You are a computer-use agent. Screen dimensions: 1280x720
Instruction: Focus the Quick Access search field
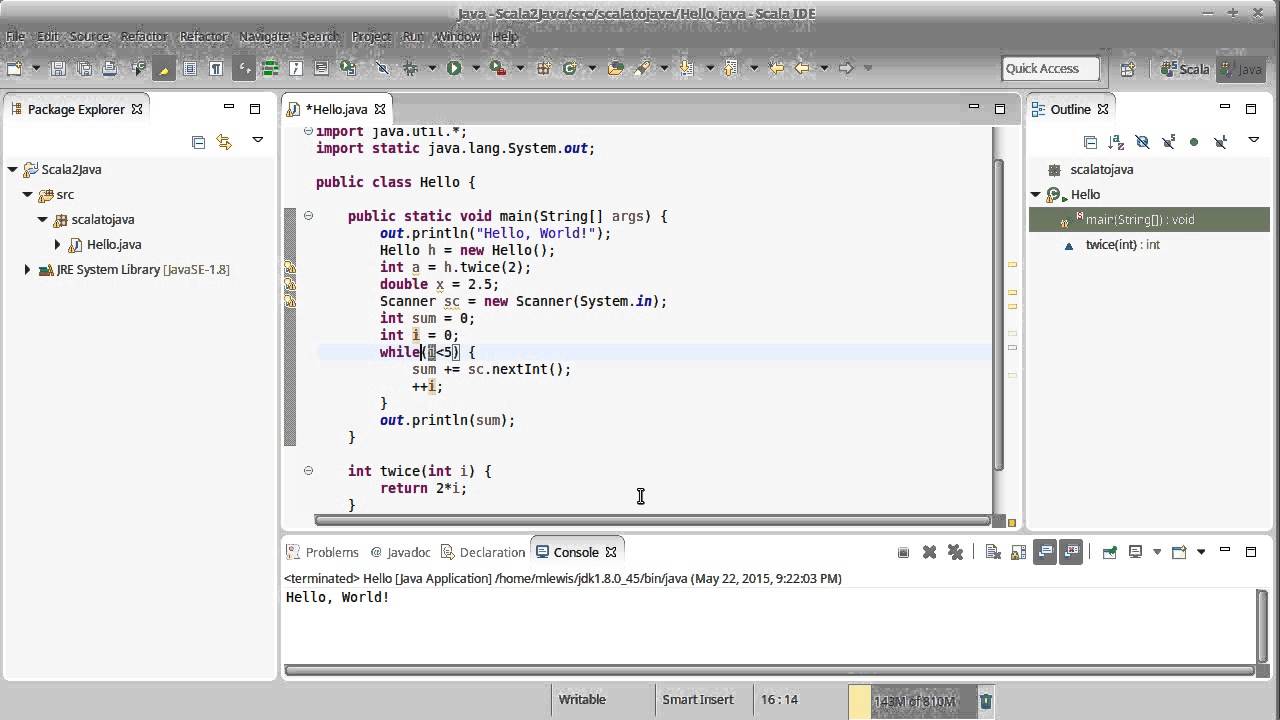click(1050, 68)
